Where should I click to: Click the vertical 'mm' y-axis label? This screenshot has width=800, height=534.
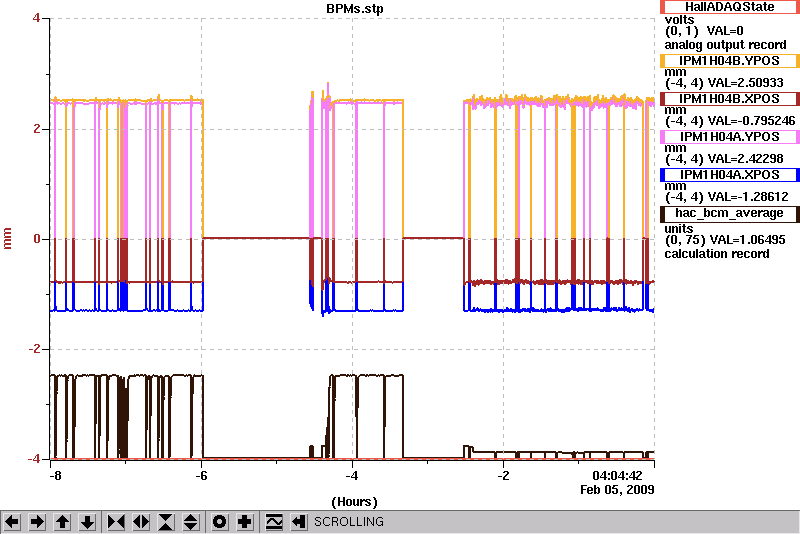click(7, 239)
